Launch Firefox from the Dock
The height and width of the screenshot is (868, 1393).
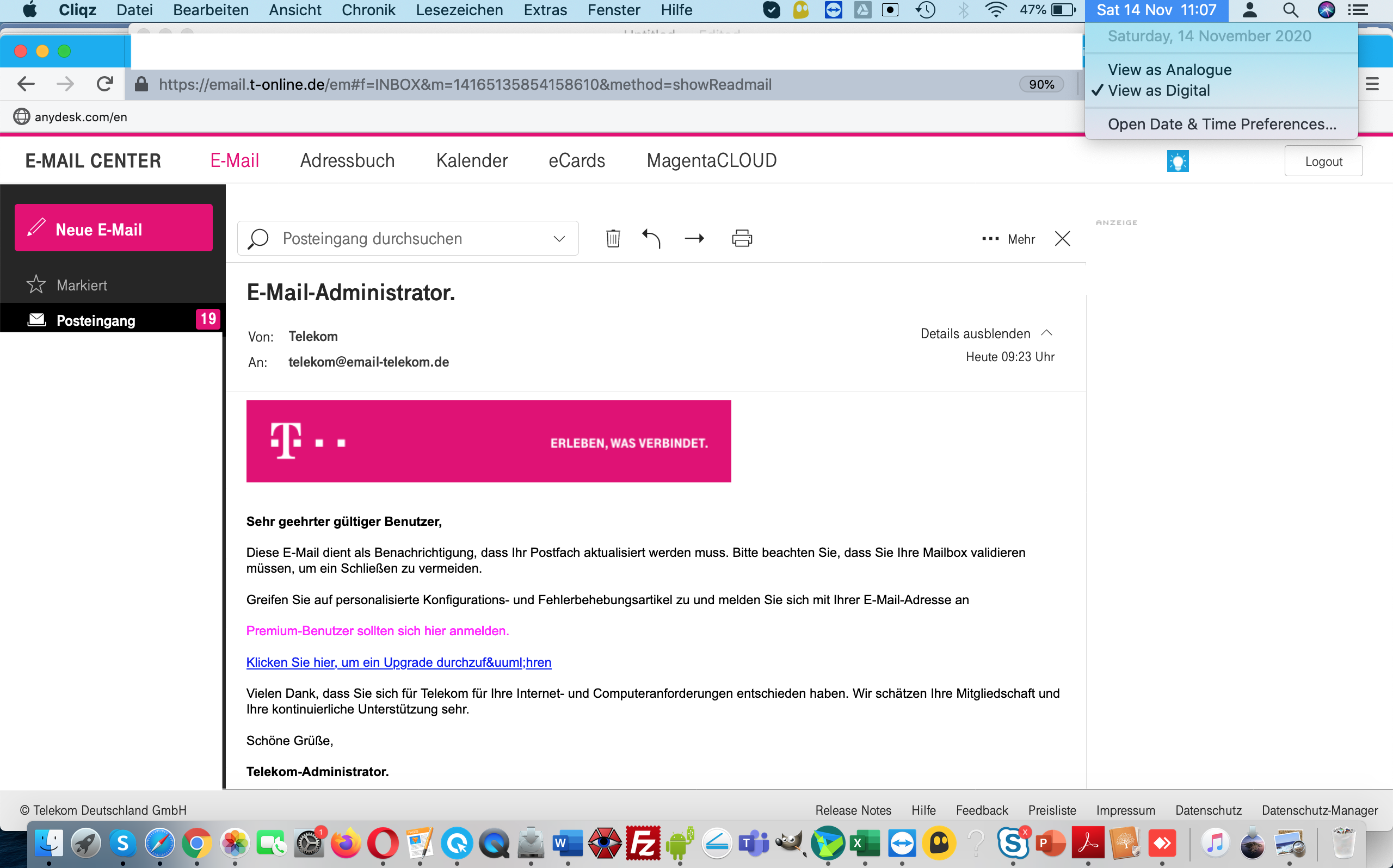(x=346, y=843)
